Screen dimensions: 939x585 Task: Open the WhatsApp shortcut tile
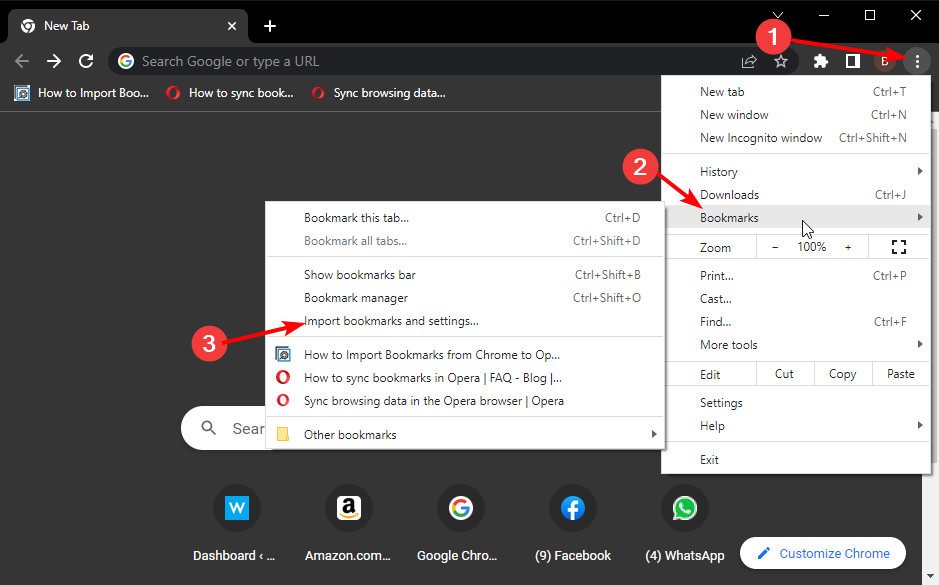pyautogui.click(x=684, y=509)
